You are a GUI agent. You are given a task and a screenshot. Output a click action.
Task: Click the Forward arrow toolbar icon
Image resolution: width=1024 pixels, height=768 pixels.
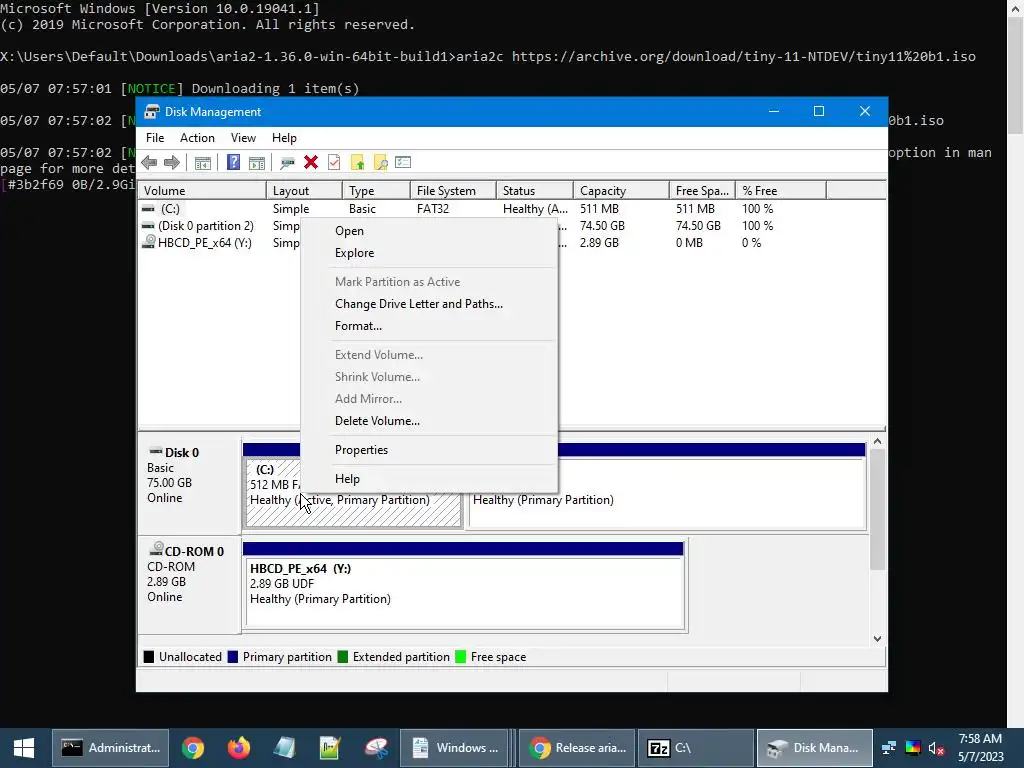coord(172,163)
